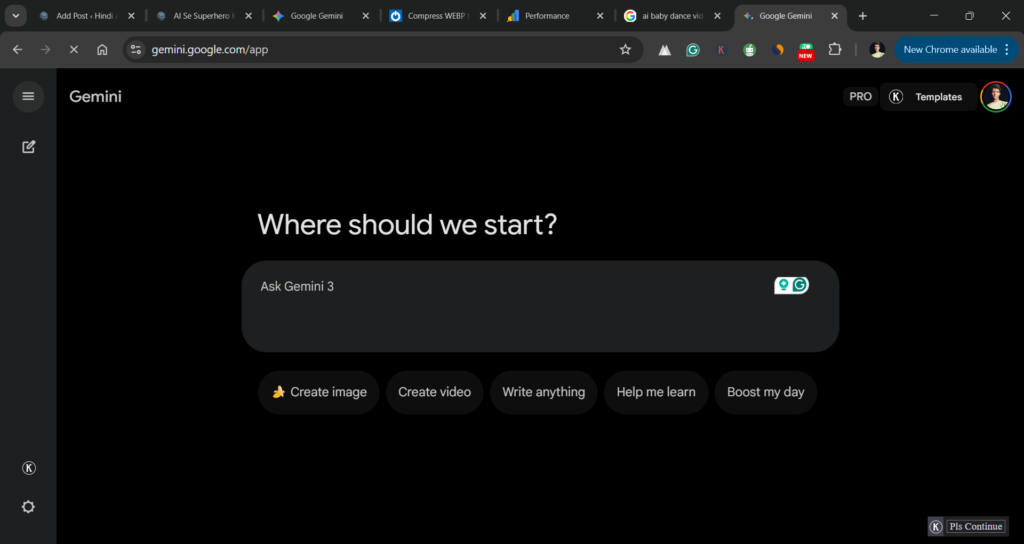Click the Pls Continue button

966,526
